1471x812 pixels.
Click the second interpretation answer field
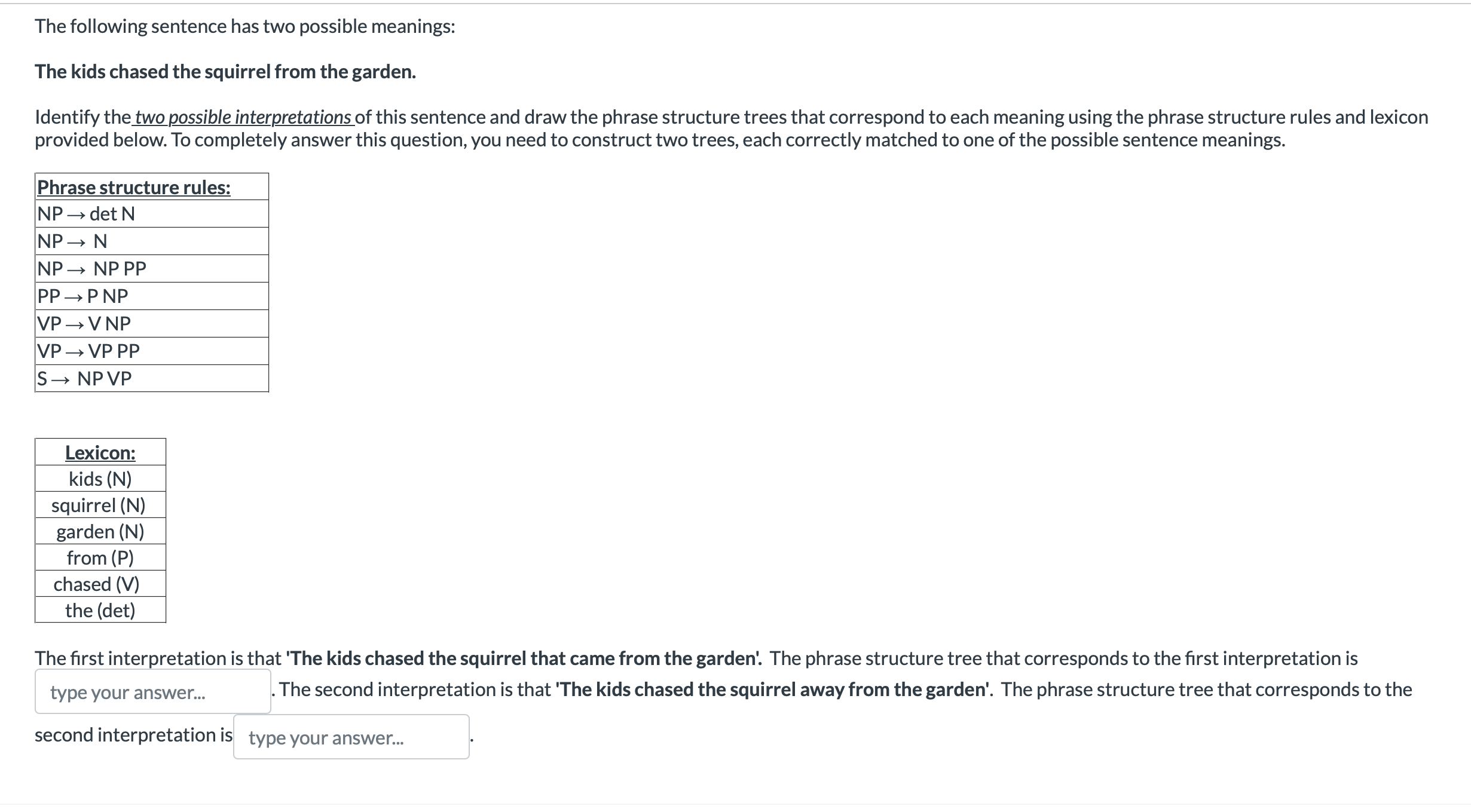[x=351, y=737]
